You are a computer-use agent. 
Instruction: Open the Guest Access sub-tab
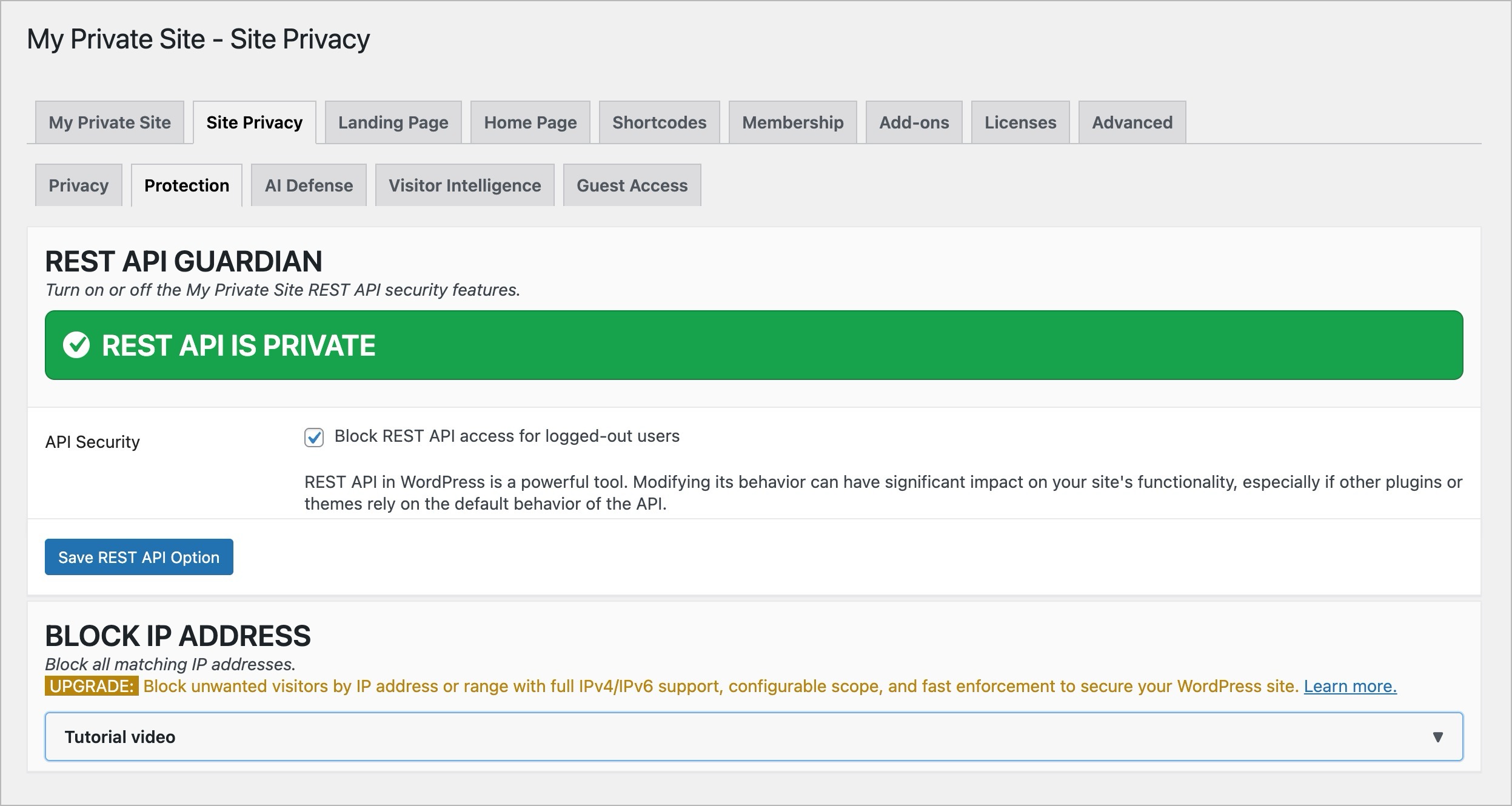coord(632,185)
